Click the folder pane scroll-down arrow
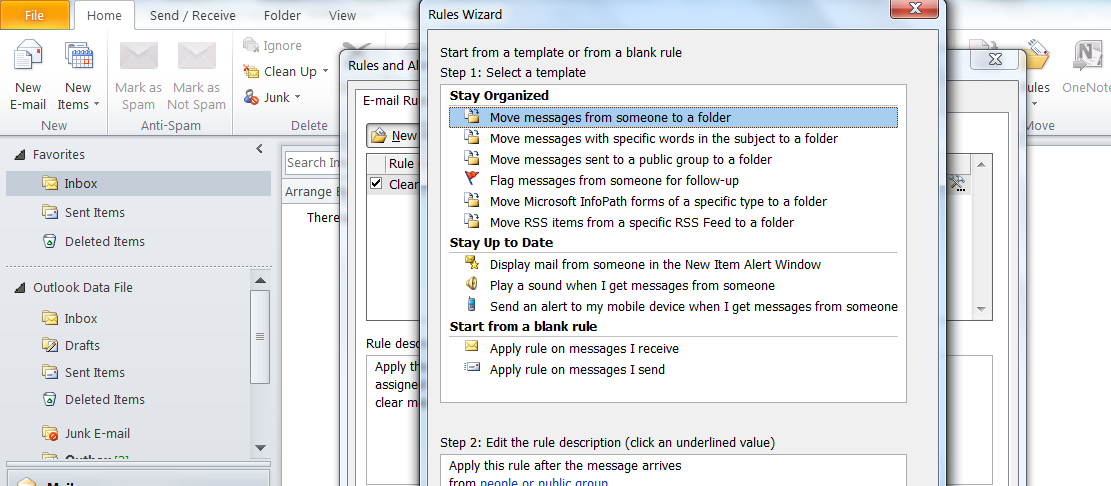Viewport: 1111px width, 486px height. pyautogui.click(x=260, y=447)
